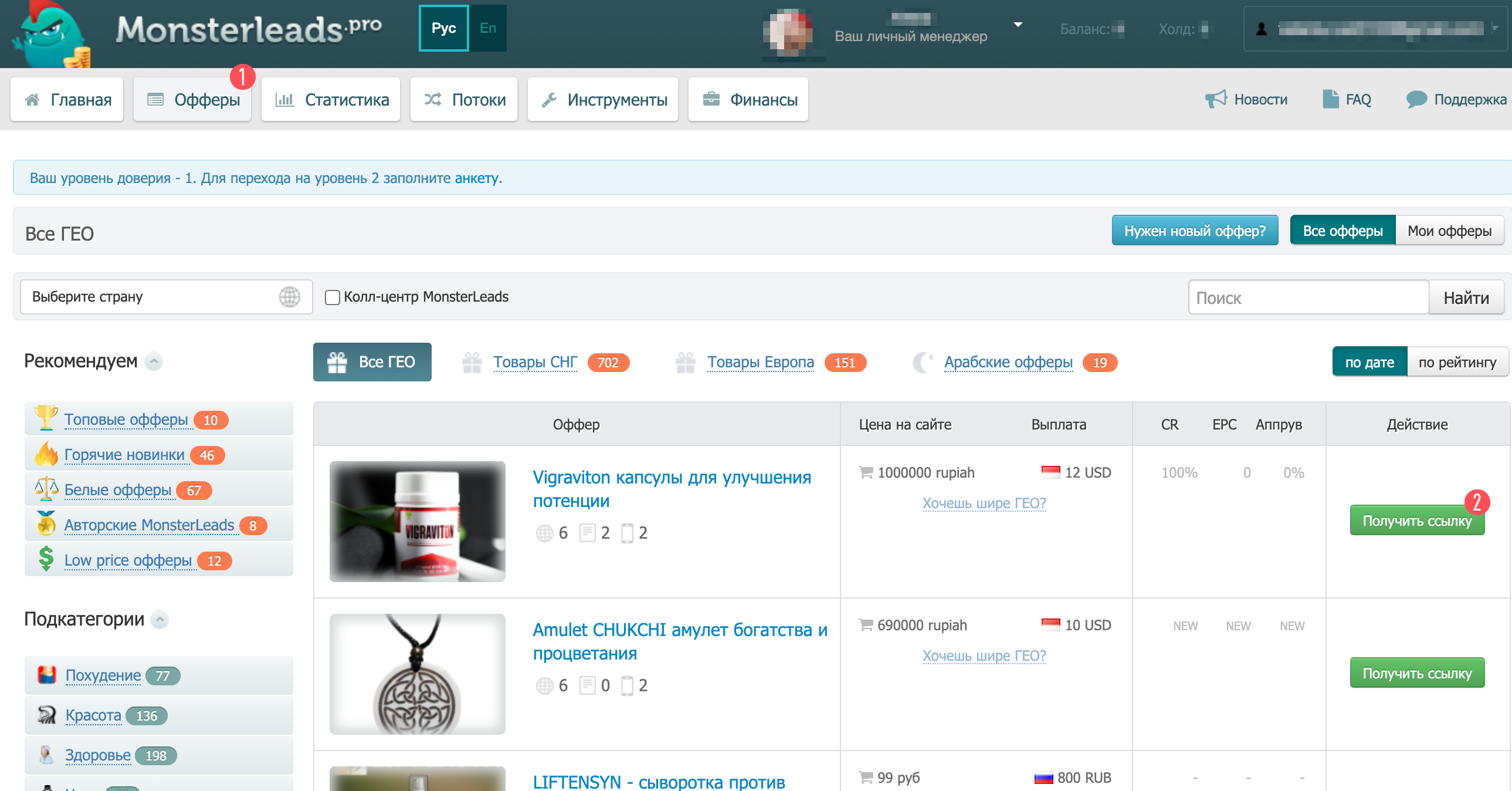Screen dimensions: 1512x791
Task: Click the Поддержка speech bubble icon
Action: pyautogui.click(x=1416, y=99)
